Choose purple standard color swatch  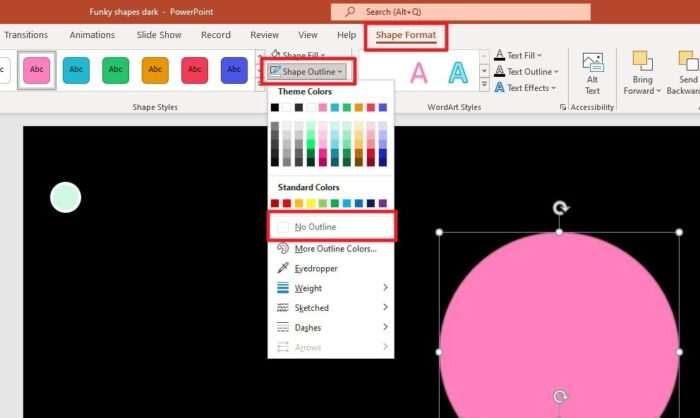click(383, 204)
